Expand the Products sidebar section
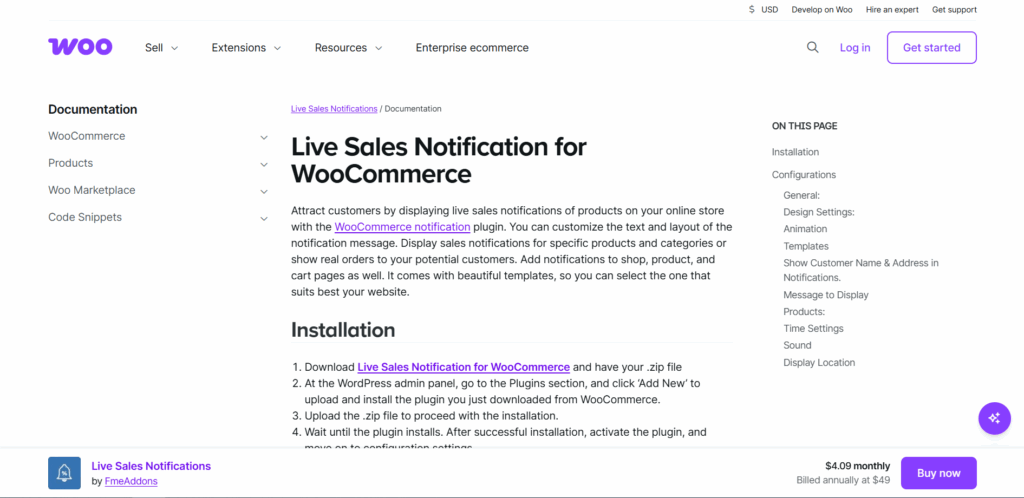This screenshot has height=498, width=1024. pyautogui.click(x=263, y=164)
